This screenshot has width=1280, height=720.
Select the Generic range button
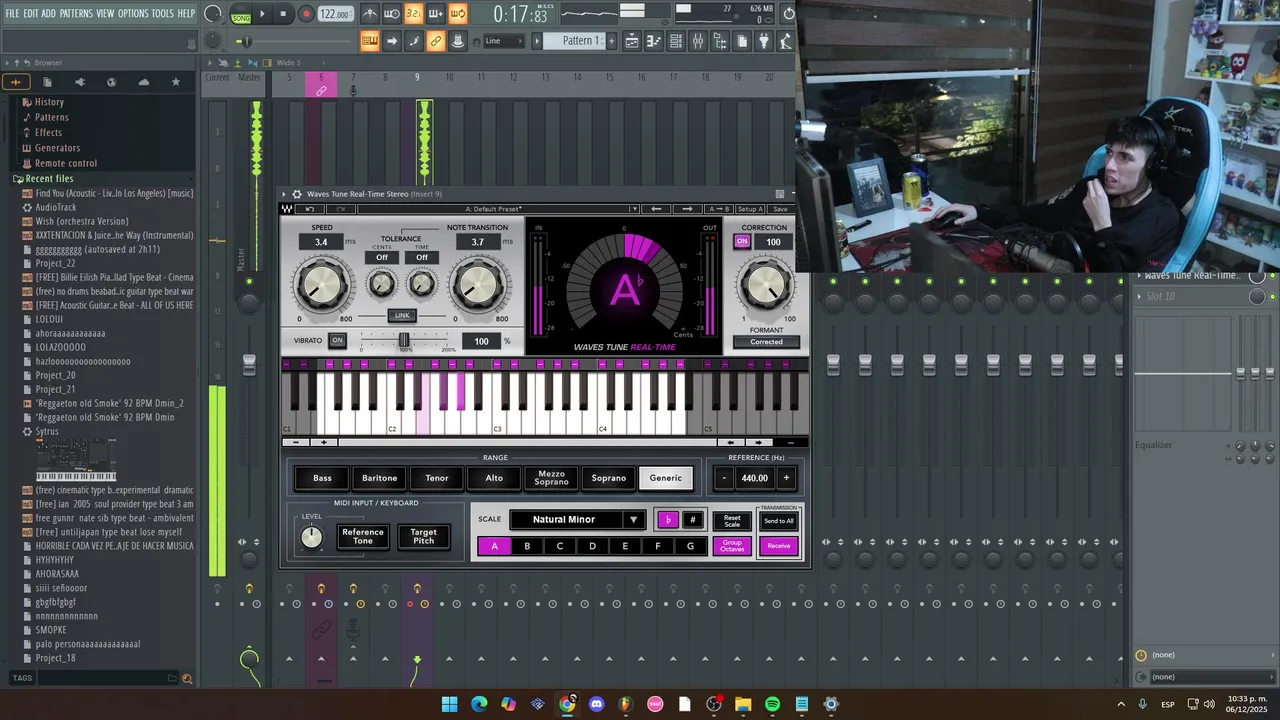666,478
